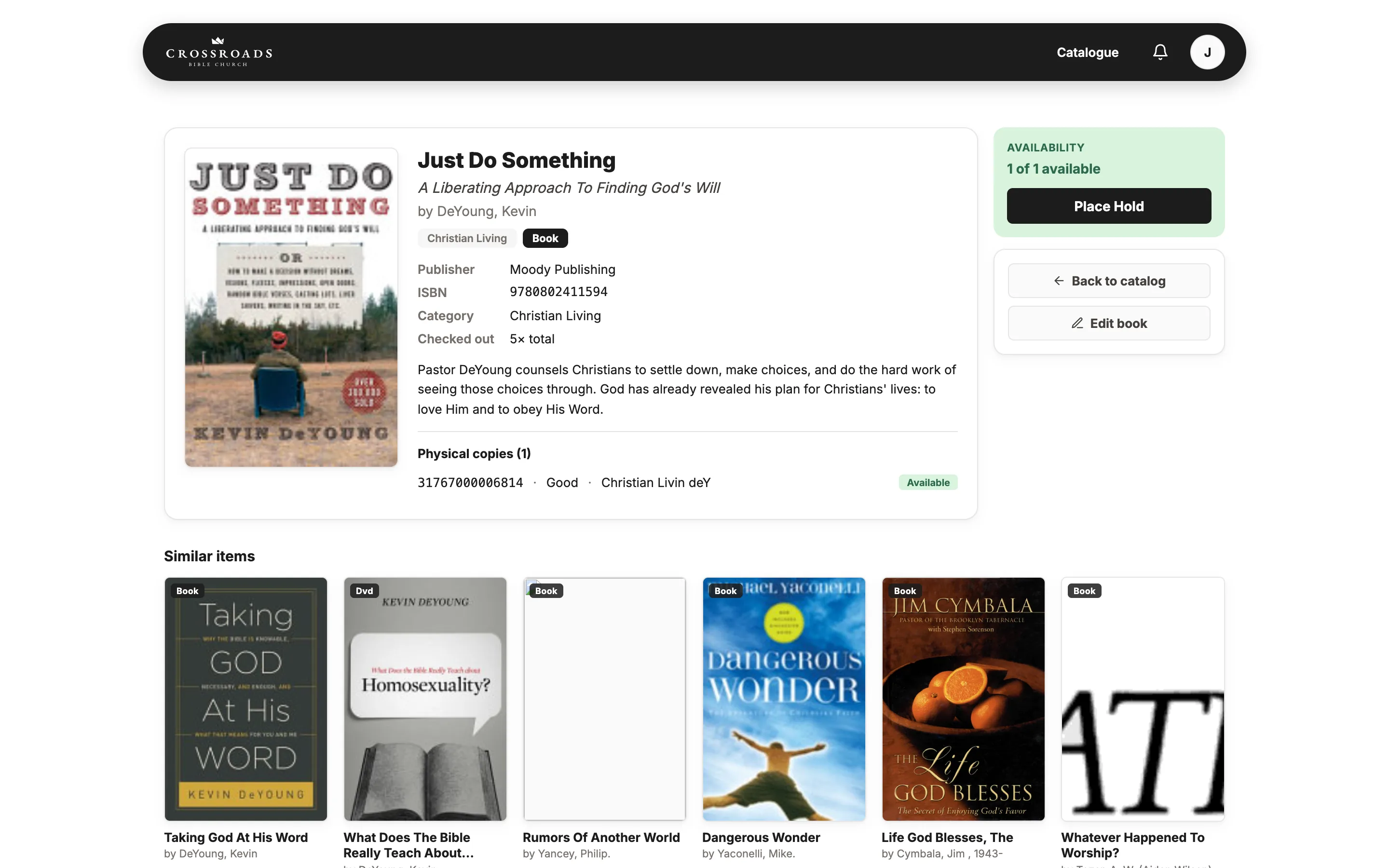Open the blank Rumors Of Another World cover

tap(604, 699)
